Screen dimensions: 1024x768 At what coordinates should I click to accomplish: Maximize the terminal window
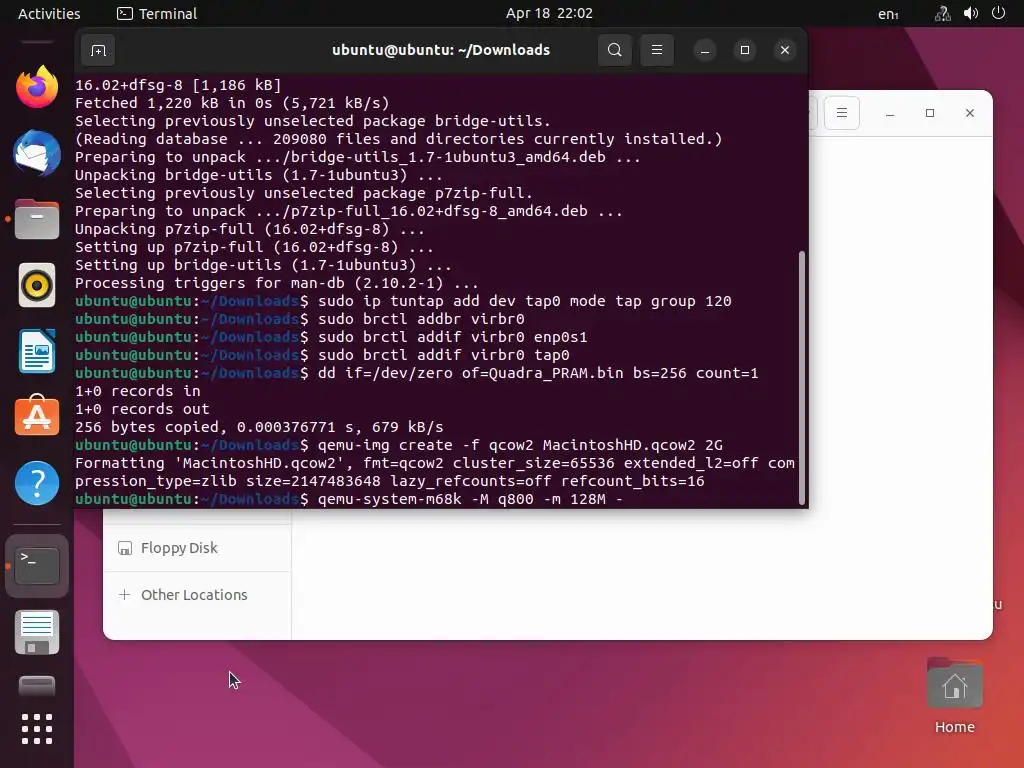click(744, 50)
